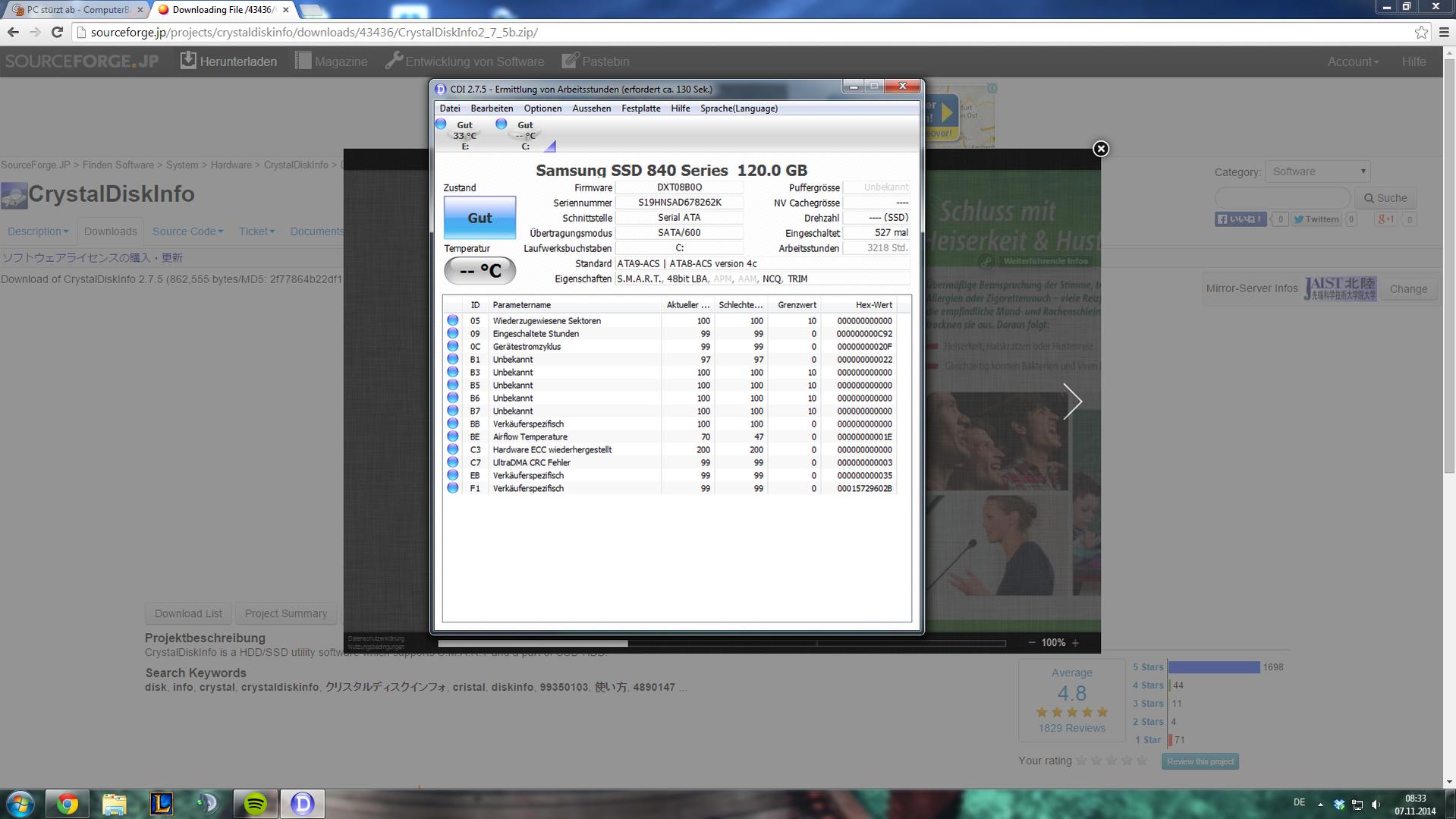Close the Downloading File tab
Viewport: 1456px width, 819px height.
tap(285, 10)
